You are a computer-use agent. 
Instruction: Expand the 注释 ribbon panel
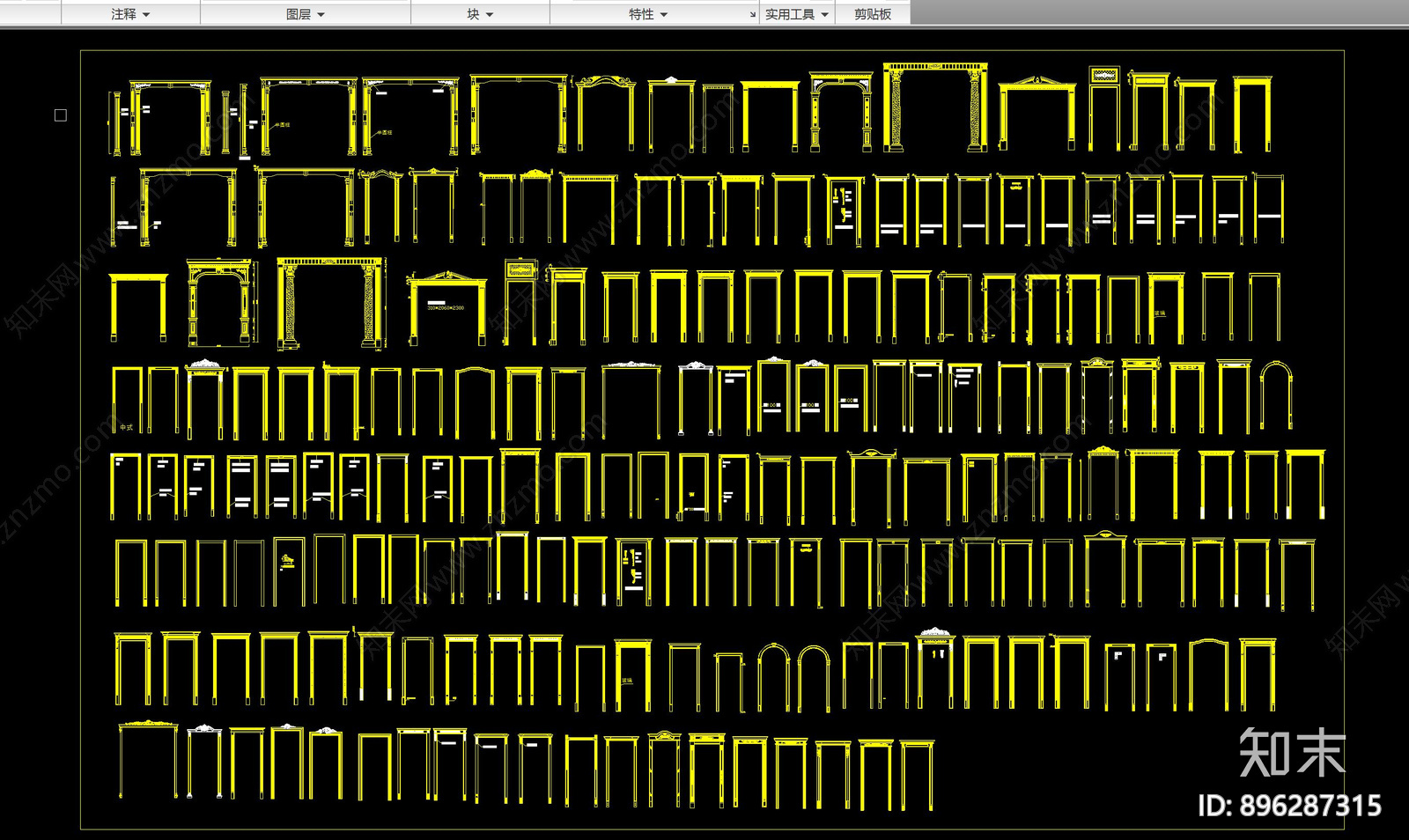[x=130, y=14]
